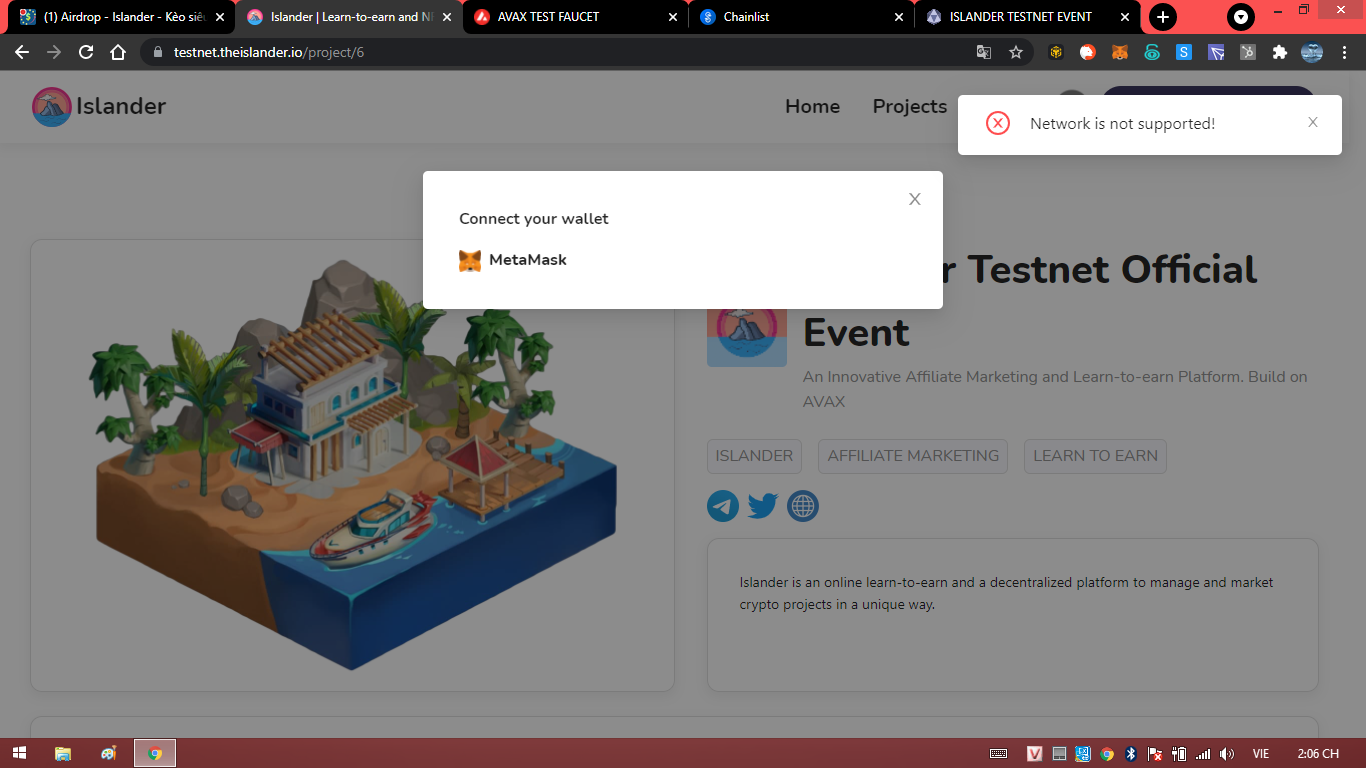
Task: Open Projects in the site navigation
Action: pyautogui.click(x=910, y=107)
